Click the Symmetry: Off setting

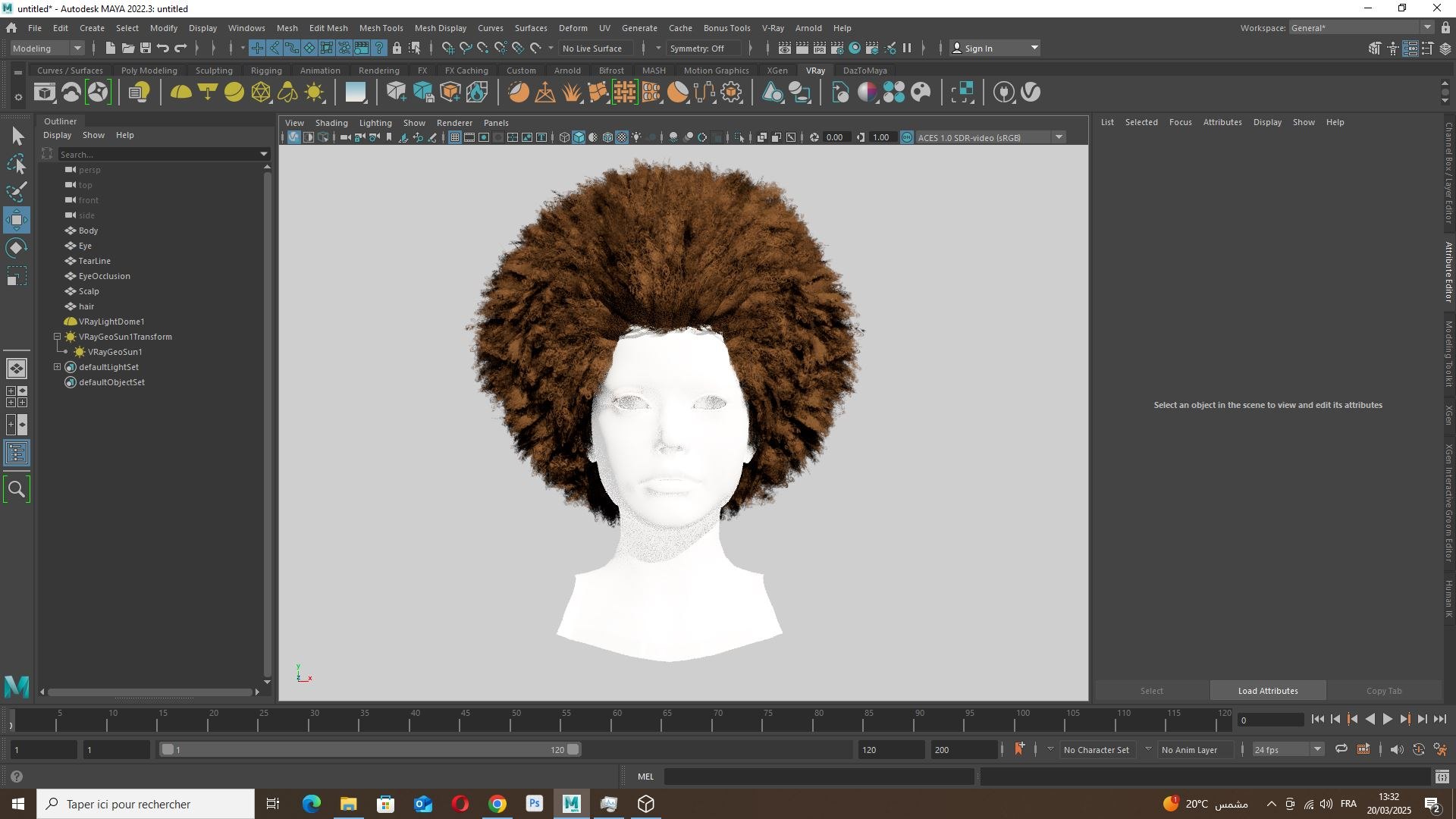coord(703,48)
